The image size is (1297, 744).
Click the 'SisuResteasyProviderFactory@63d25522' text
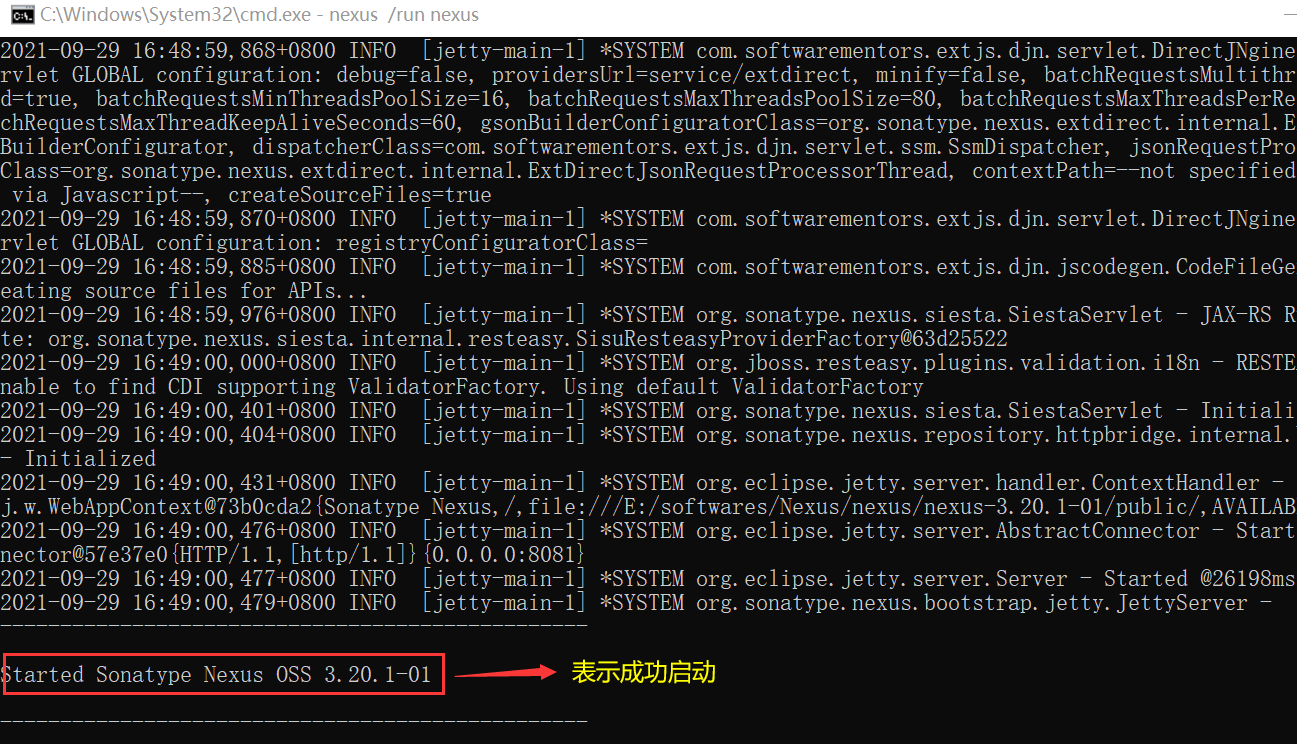[792, 339]
